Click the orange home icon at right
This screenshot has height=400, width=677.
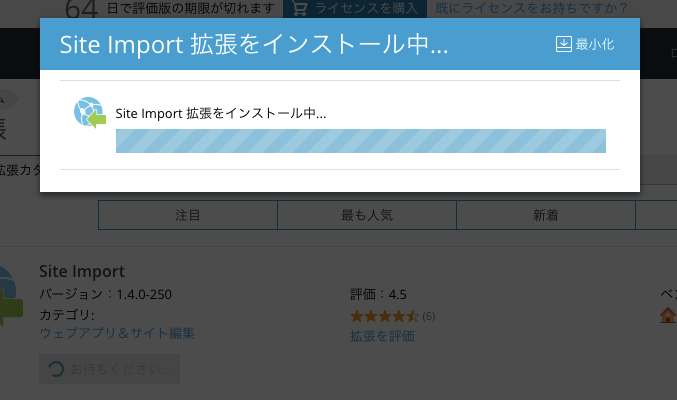[x=668, y=315]
